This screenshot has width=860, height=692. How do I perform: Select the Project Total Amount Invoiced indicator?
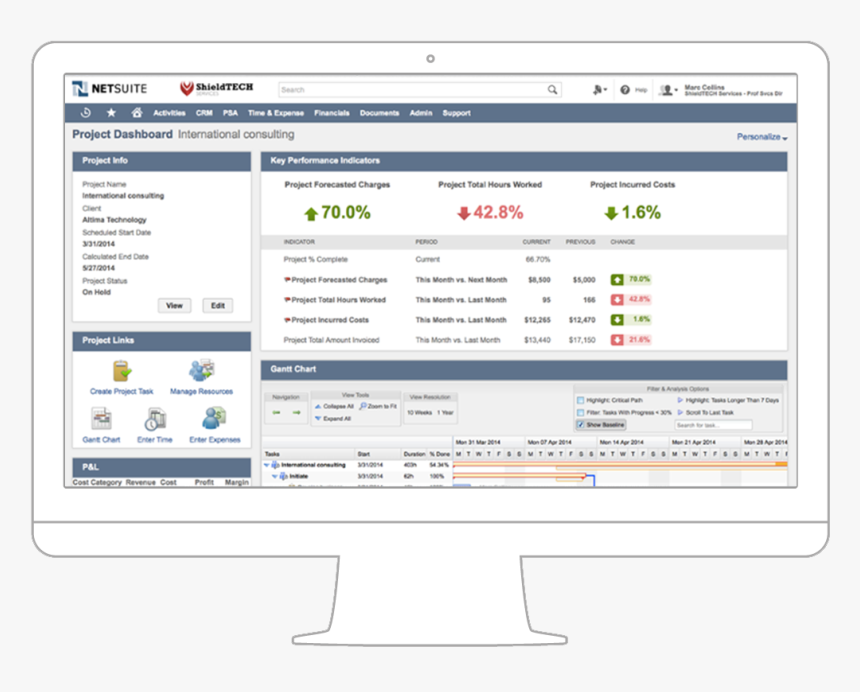[x=331, y=340]
